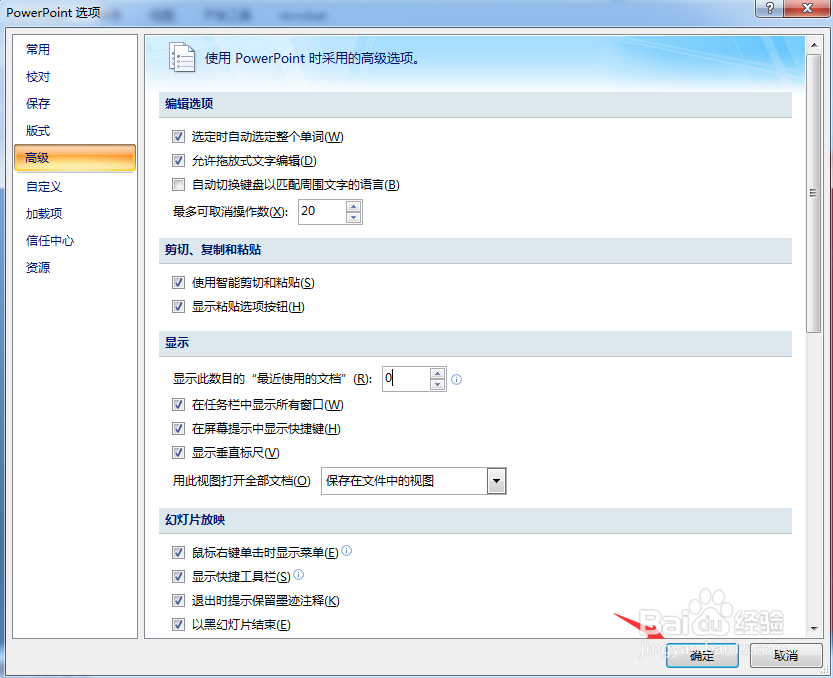Toggle 退出时提示保留墨迹注释 checkbox
The image size is (833, 678).
(x=178, y=600)
